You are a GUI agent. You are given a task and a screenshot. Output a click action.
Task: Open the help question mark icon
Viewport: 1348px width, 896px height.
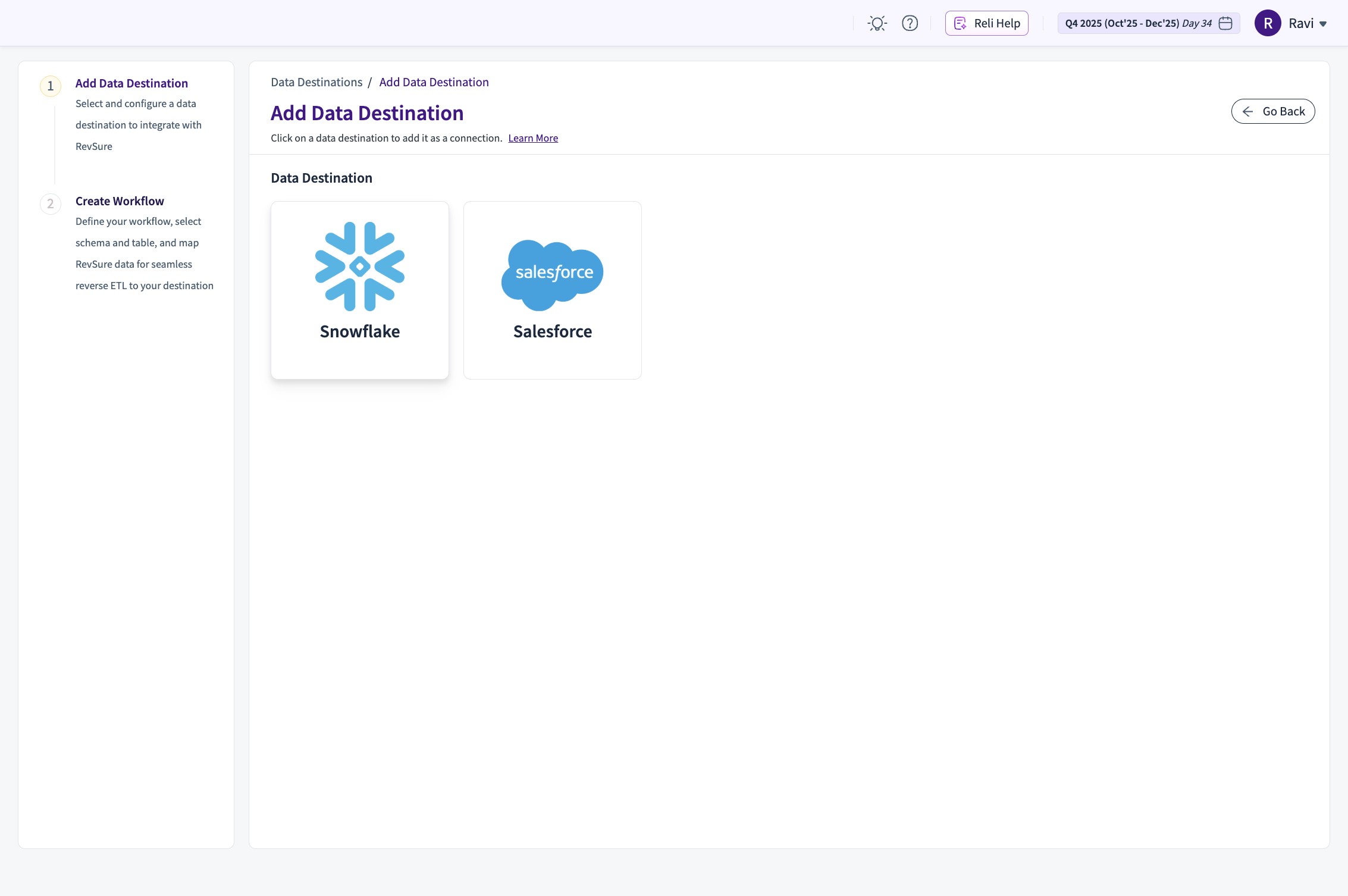tap(910, 23)
